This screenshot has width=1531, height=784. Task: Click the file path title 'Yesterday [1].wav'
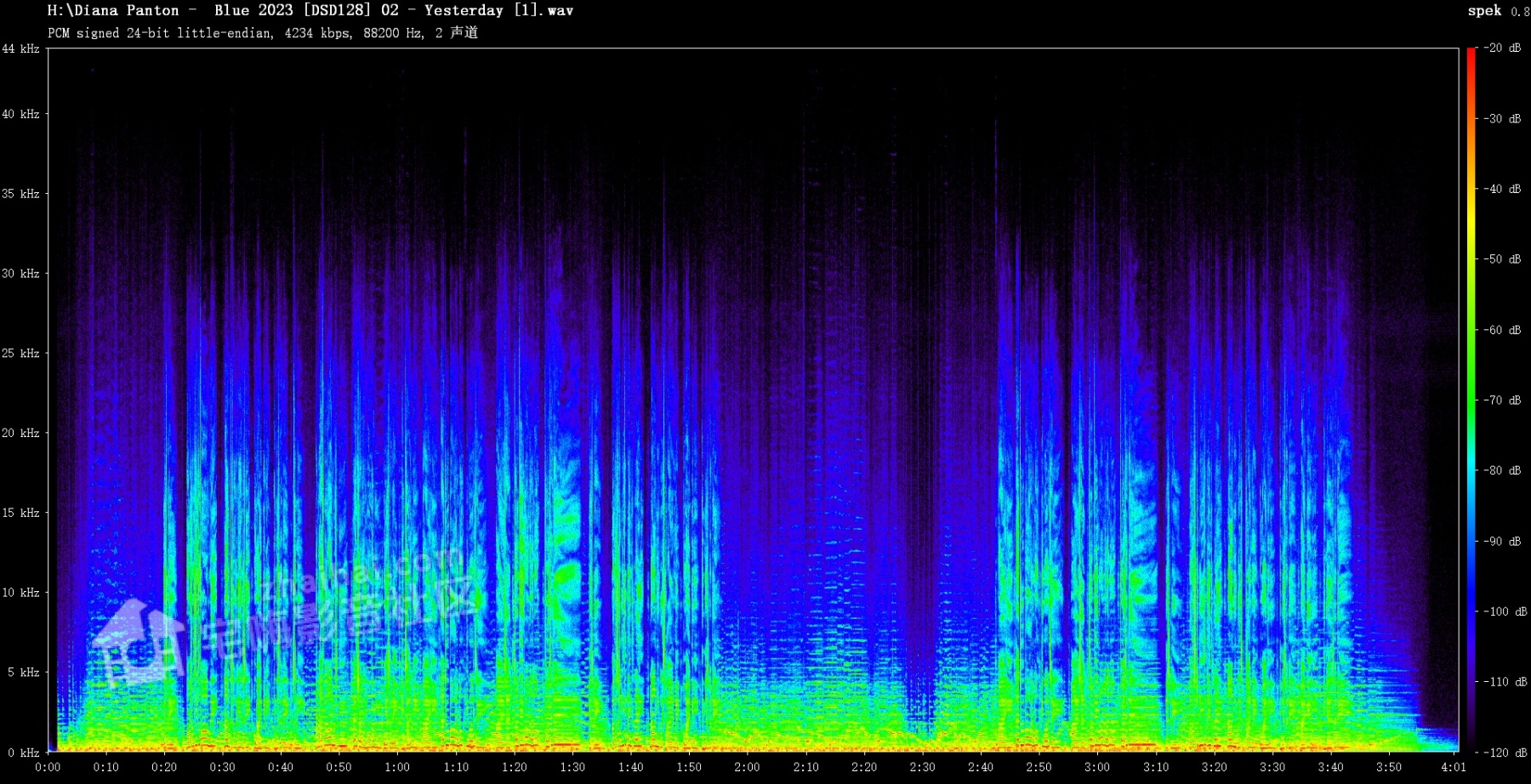(498, 10)
